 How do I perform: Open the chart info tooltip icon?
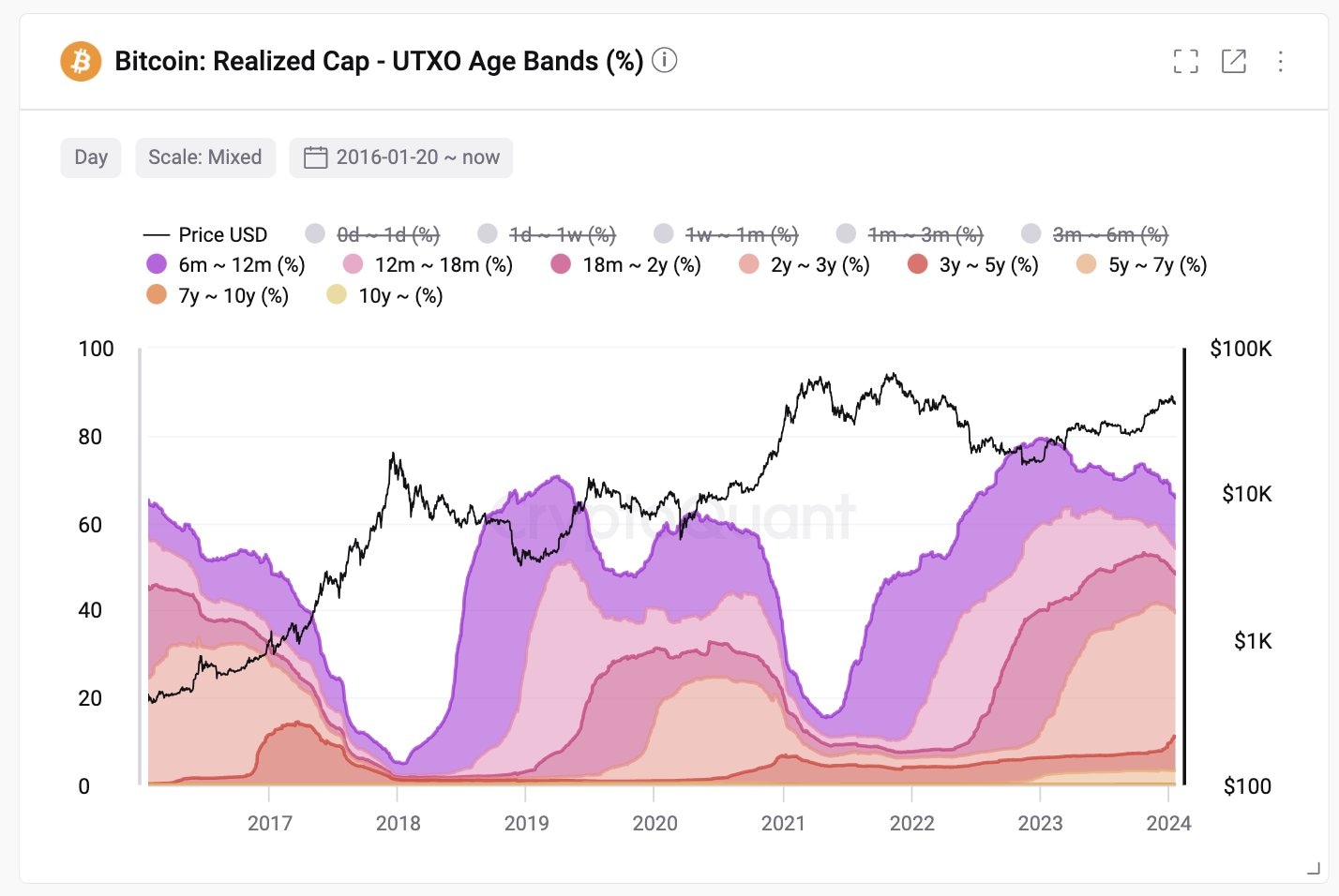(665, 61)
